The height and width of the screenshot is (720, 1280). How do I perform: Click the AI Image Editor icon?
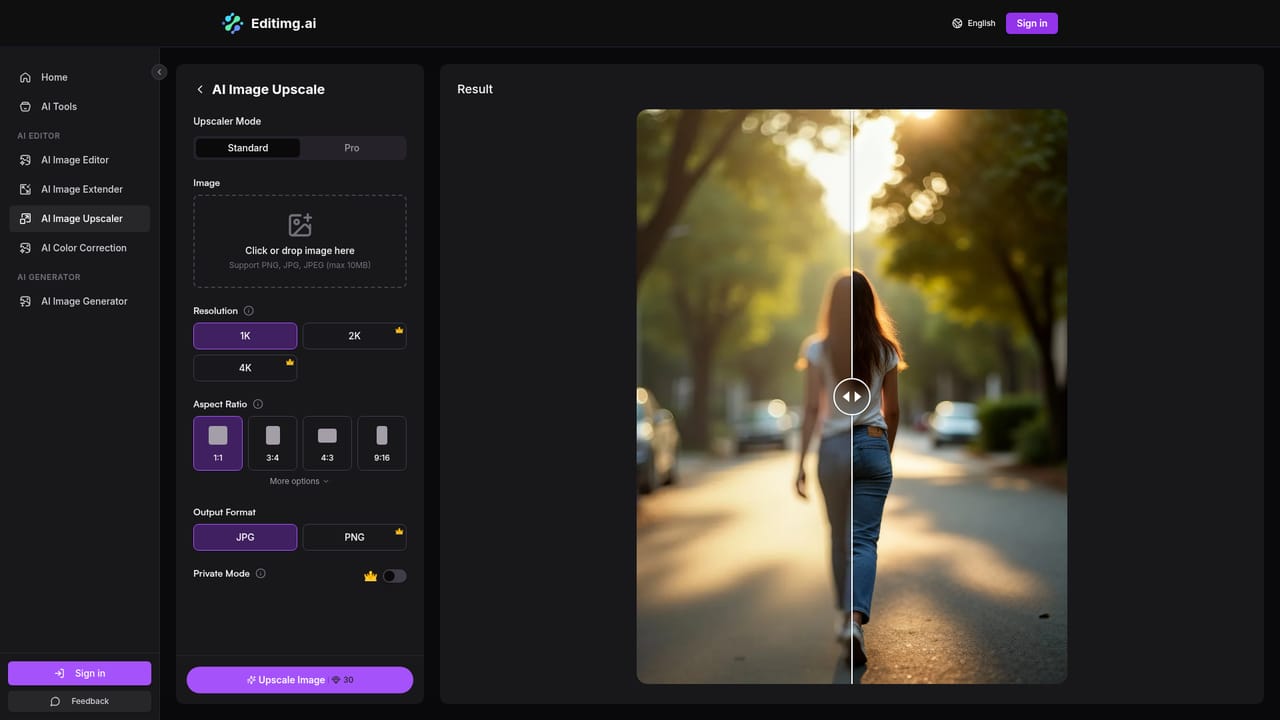point(26,160)
